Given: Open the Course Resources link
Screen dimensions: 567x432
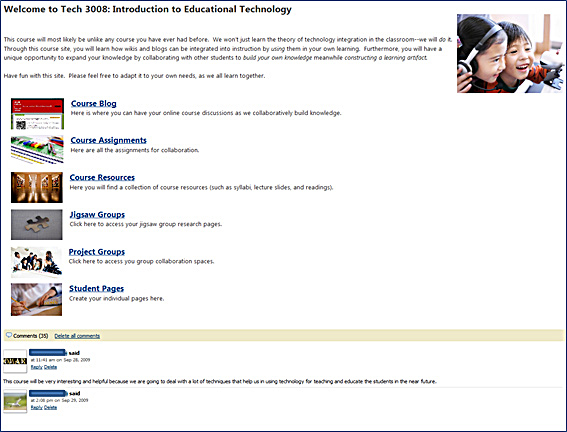Looking at the screenshot, I should pyautogui.click(x=102, y=177).
